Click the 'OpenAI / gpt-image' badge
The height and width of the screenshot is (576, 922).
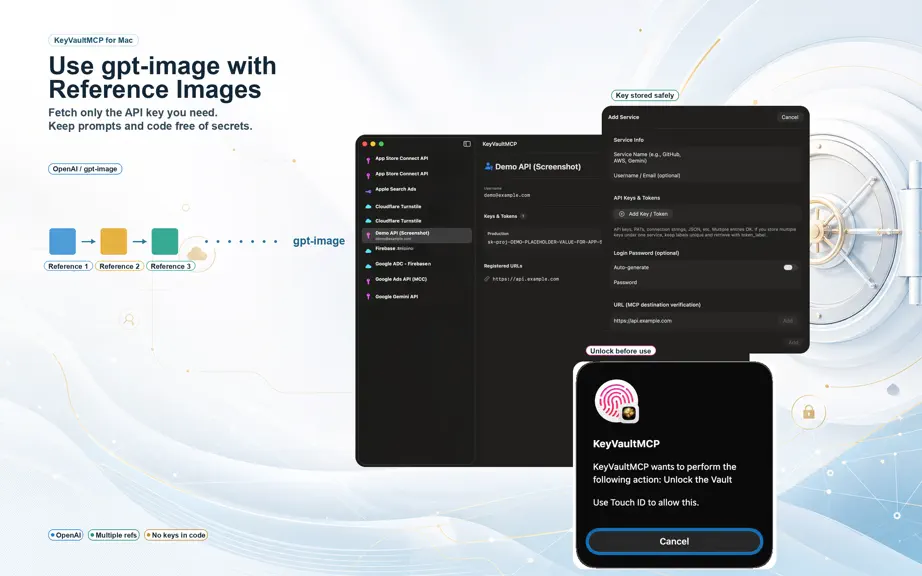85,169
